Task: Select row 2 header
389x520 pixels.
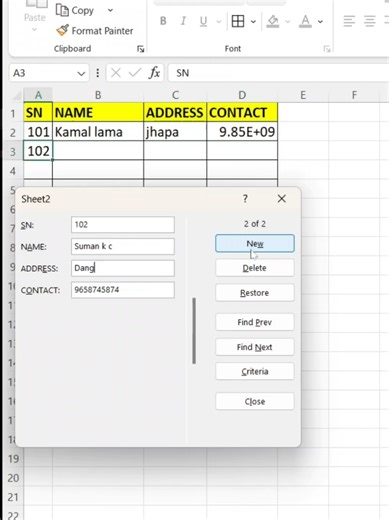Action: 13,132
